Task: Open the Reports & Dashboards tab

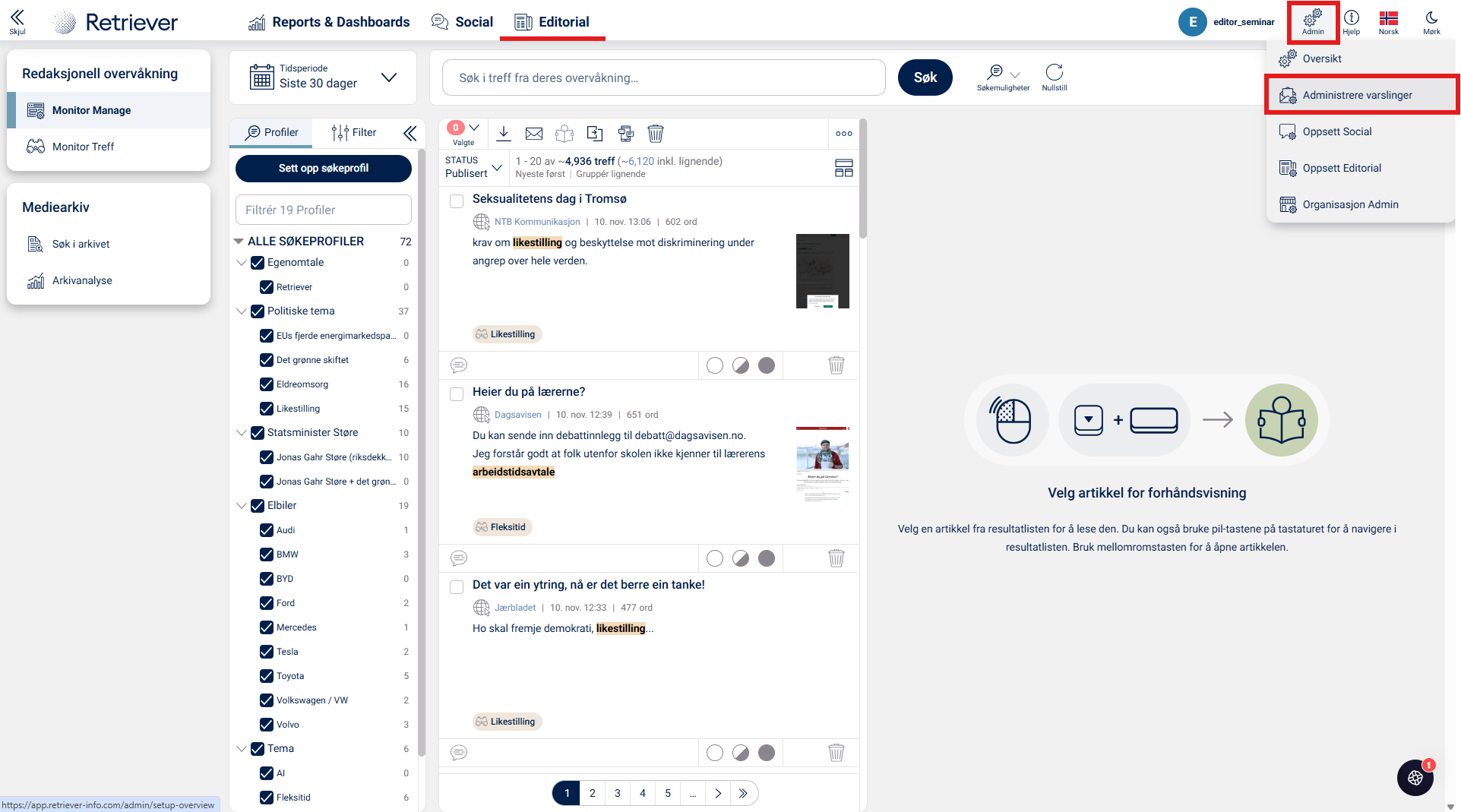Action: pos(329,22)
